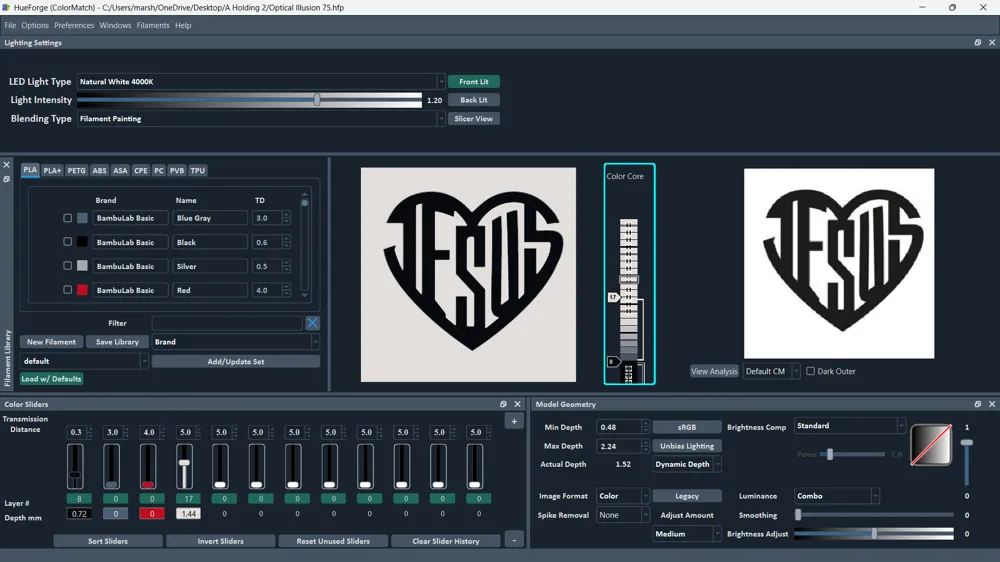
Task: Toggle Slicer View mode
Action: [x=474, y=119]
